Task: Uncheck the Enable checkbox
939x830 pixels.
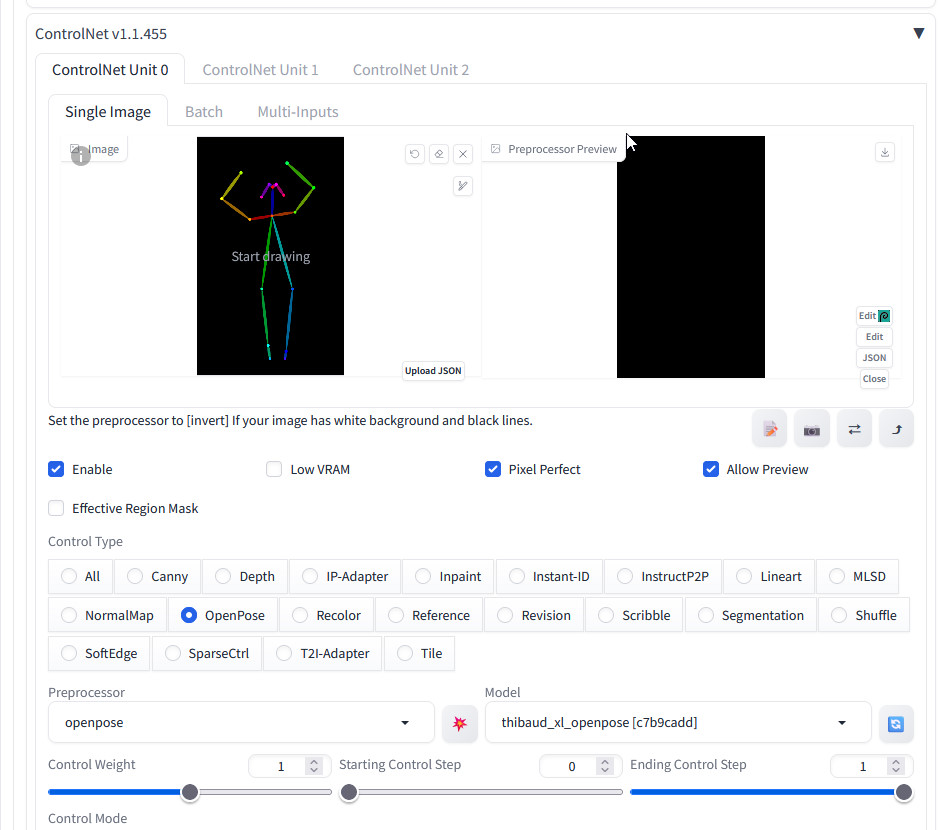Action: (x=56, y=469)
